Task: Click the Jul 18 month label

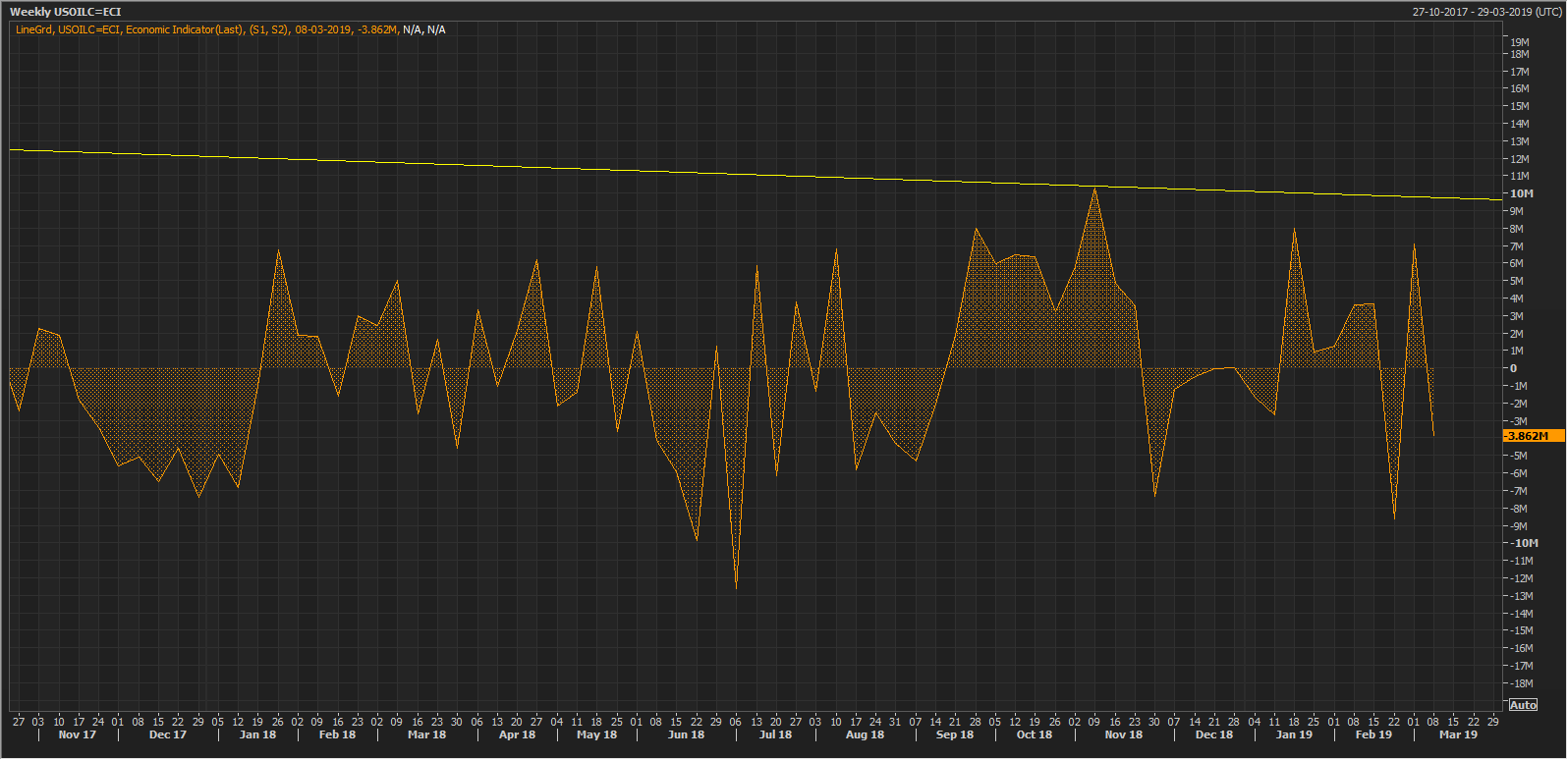Action: point(775,734)
